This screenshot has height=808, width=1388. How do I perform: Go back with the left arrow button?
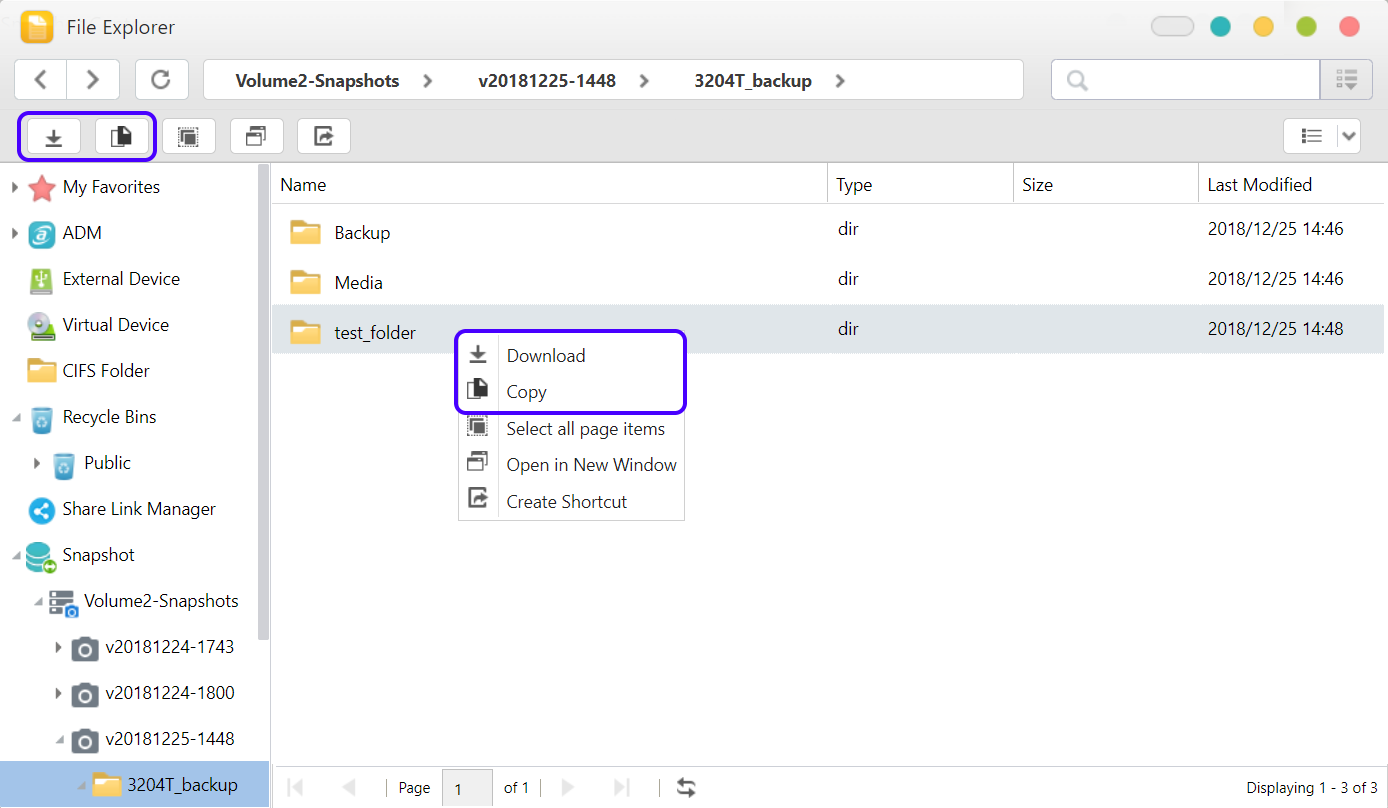pos(41,80)
